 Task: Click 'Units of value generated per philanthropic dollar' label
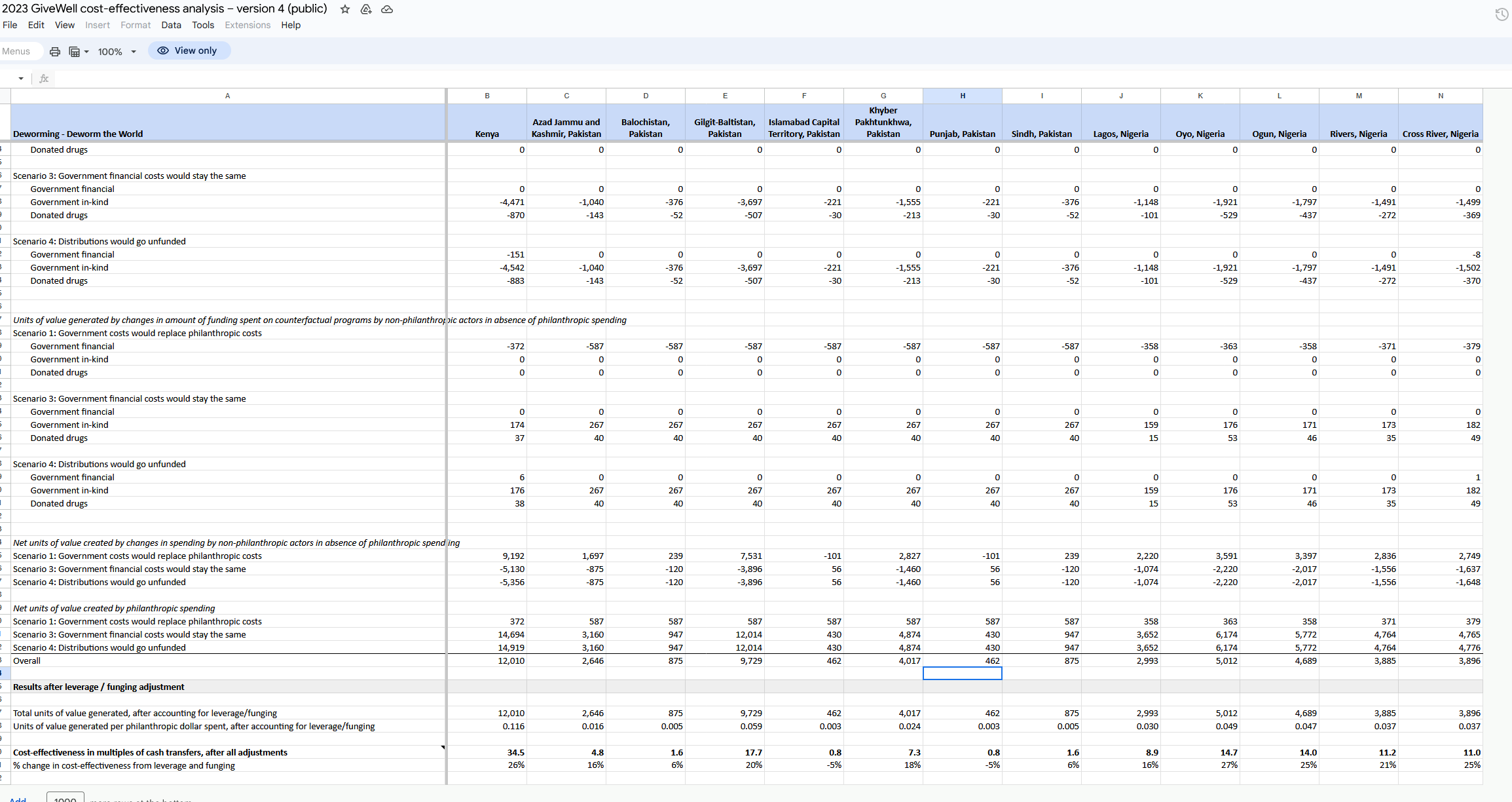[x=194, y=726]
